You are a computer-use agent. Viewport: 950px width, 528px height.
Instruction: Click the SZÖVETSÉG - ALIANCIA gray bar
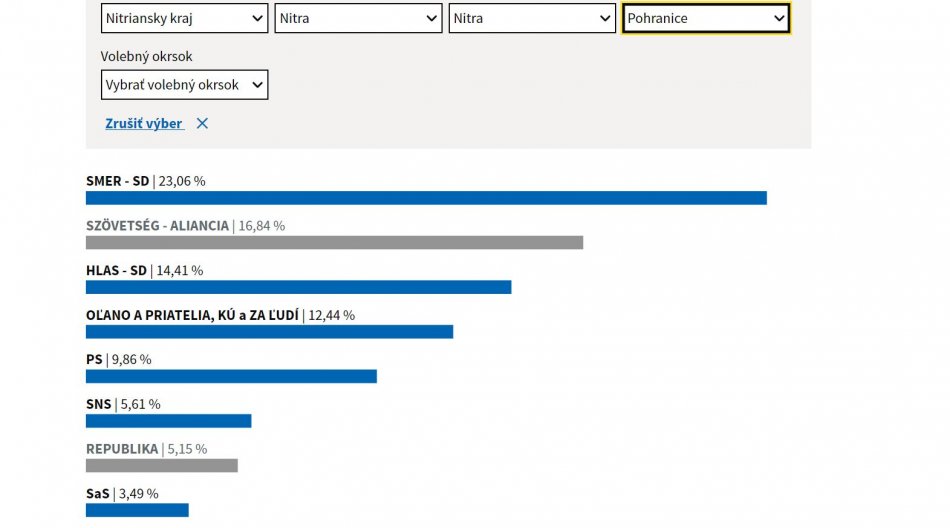click(x=334, y=243)
